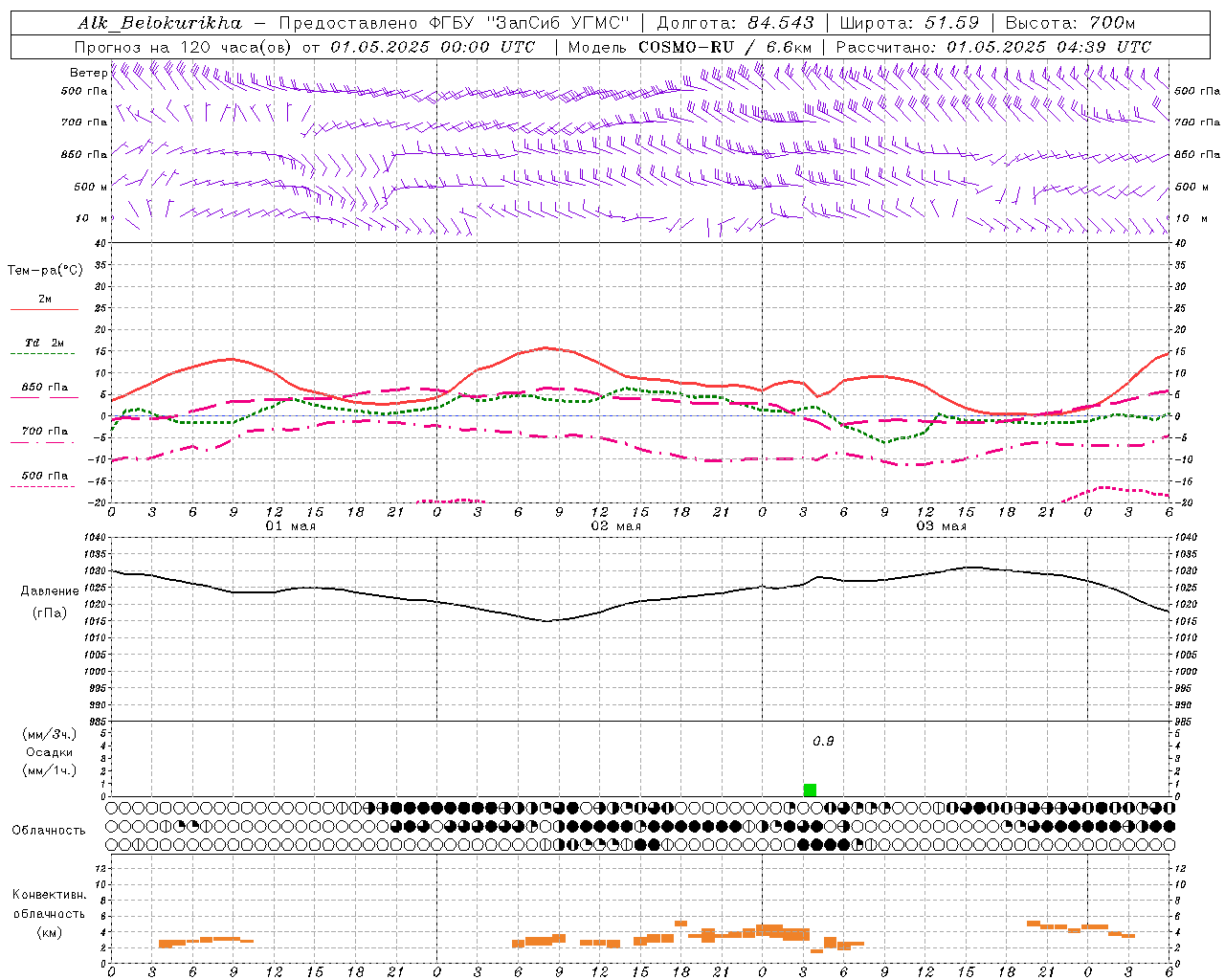
Task: Click the '(мм/1ч.)' precipitation unit label
Action: 50,770
